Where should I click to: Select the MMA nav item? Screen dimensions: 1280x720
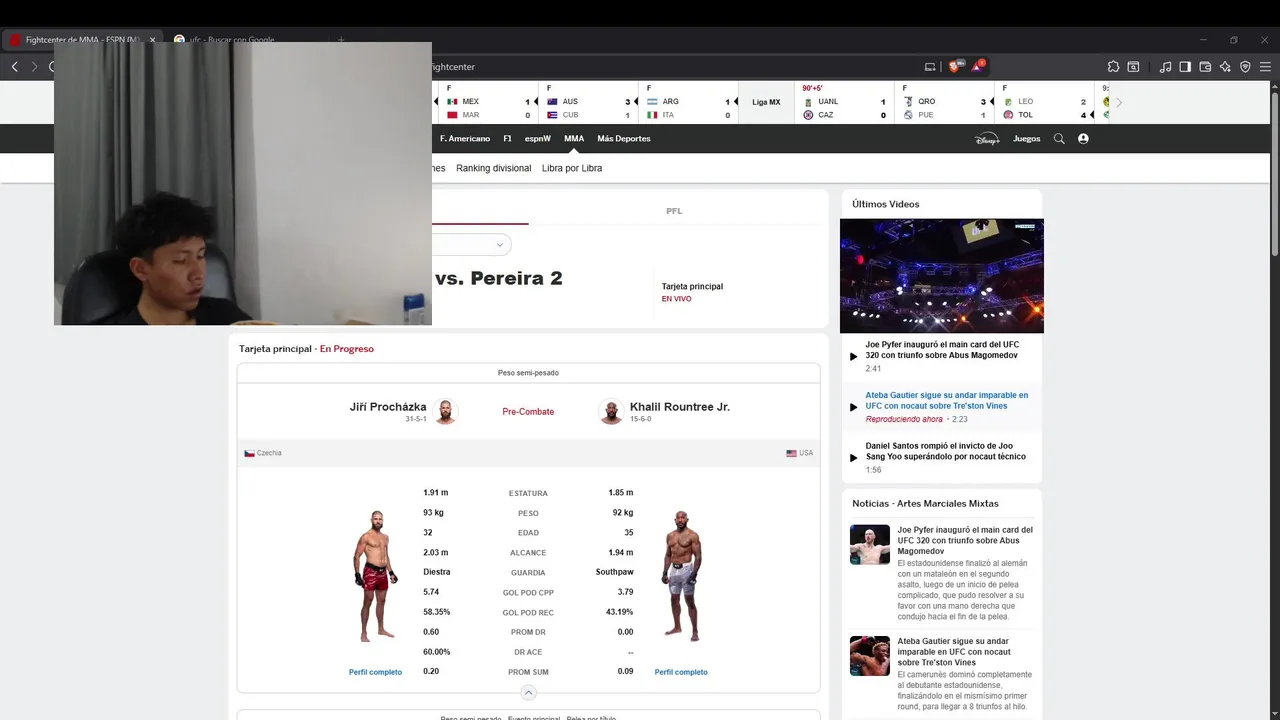pos(574,139)
